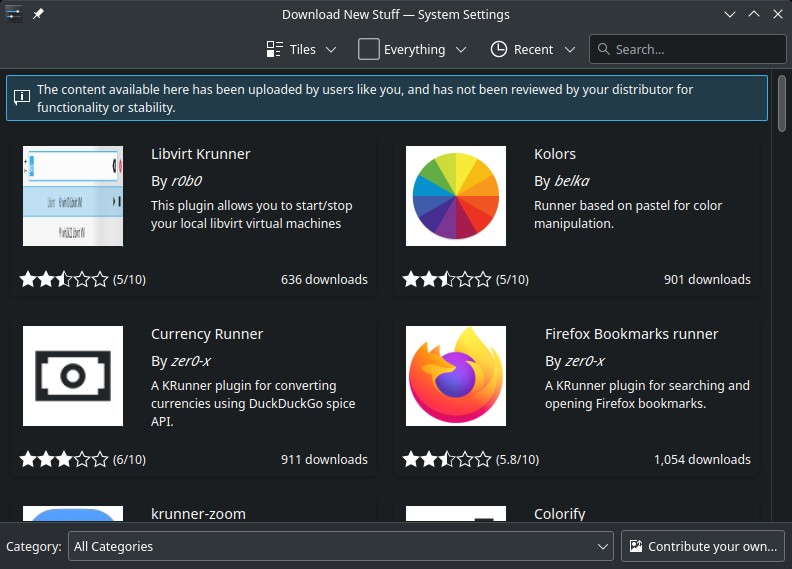This screenshot has height=569, width=792.
Task: Select the Currency Runner title
Action: [x=207, y=334]
